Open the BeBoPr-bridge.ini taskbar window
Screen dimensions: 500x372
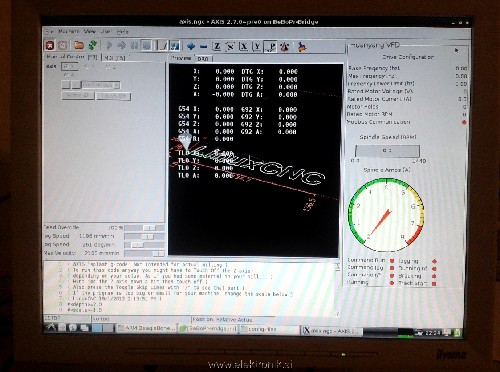tap(208, 329)
